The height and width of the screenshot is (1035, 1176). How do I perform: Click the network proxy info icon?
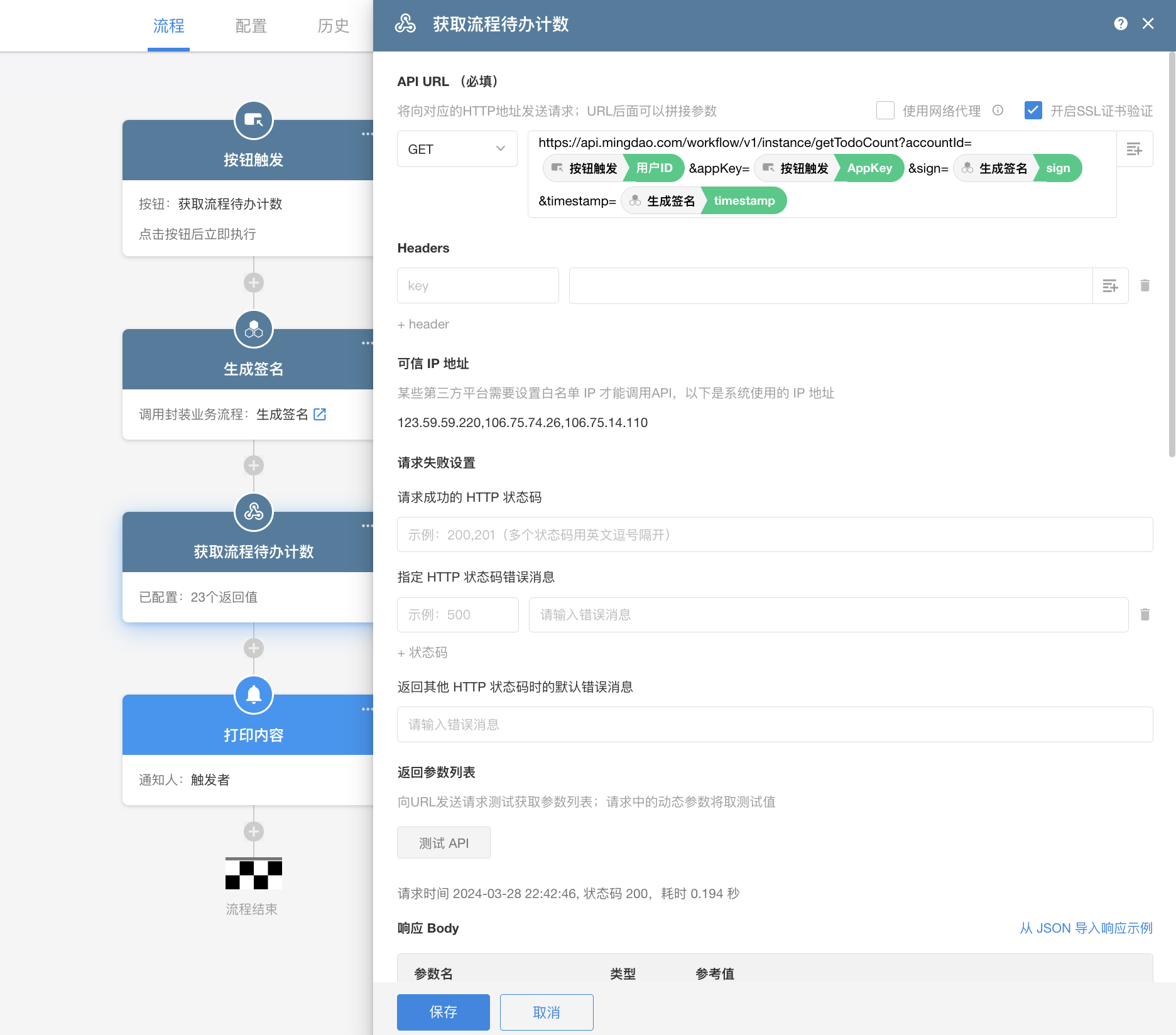pyautogui.click(x=998, y=111)
